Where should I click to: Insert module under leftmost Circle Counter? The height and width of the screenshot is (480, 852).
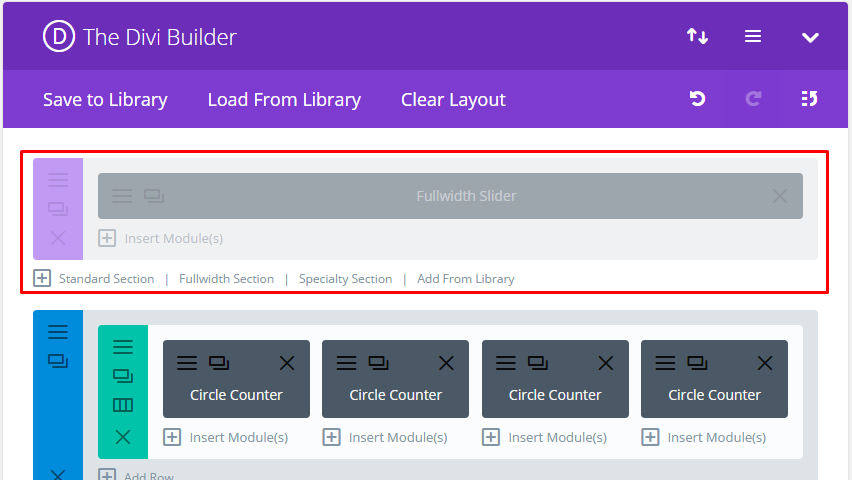[x=225, y=437]
